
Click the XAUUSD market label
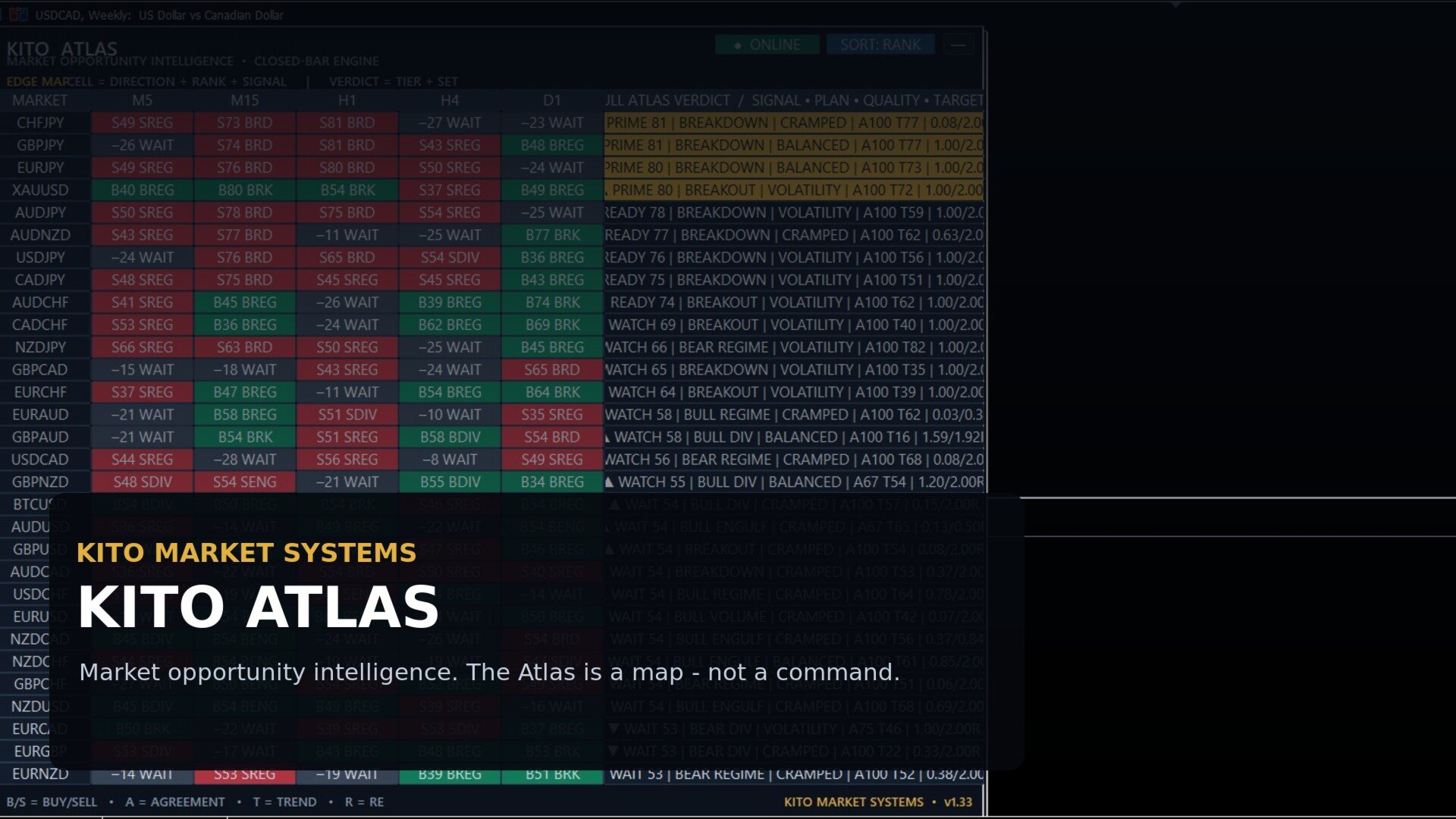(x=40, y=190)
